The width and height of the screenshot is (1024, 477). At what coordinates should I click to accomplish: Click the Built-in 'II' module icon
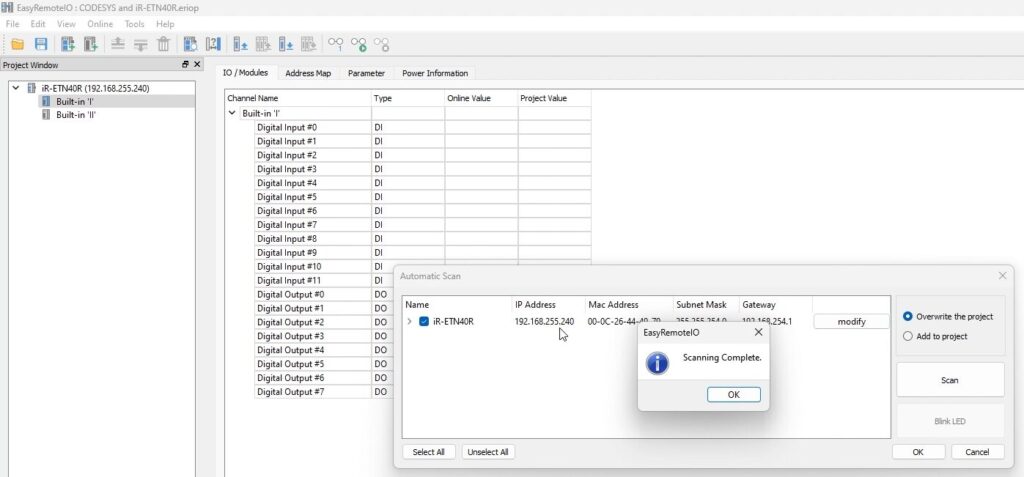(x=46, y=114)
